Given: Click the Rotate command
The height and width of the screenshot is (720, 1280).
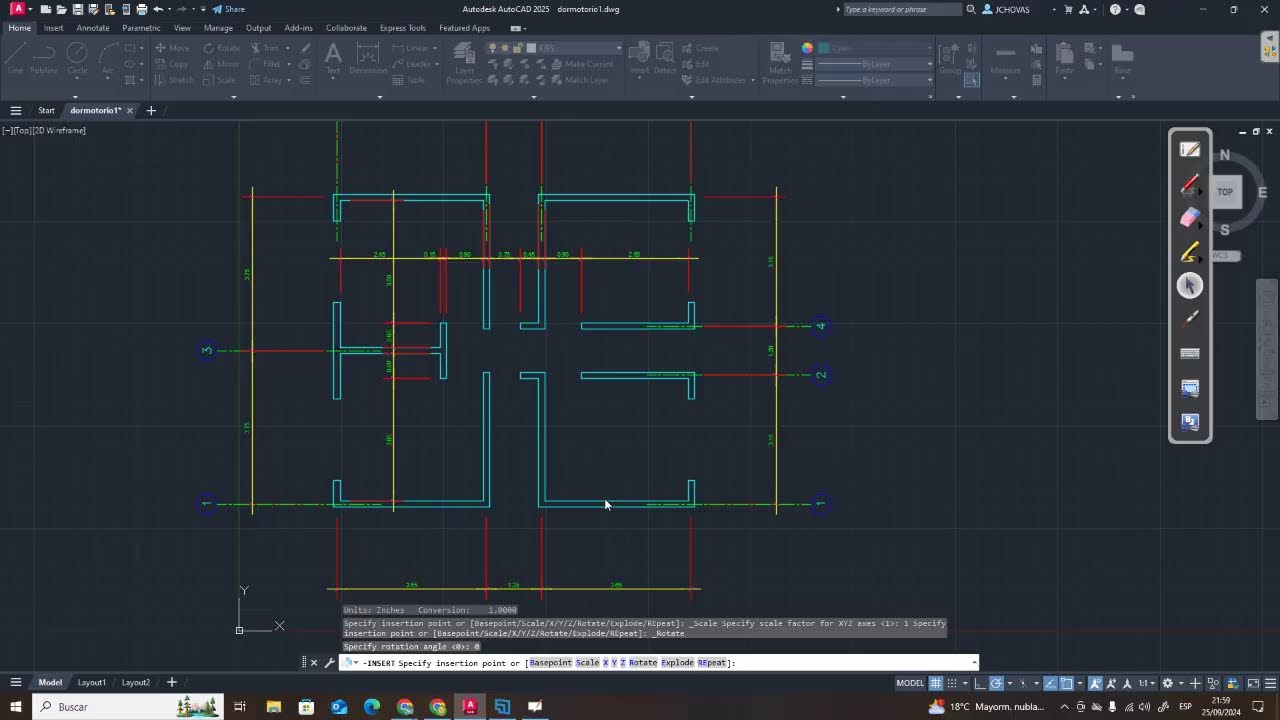Looking at the screenshot, I should click(221, 48).
